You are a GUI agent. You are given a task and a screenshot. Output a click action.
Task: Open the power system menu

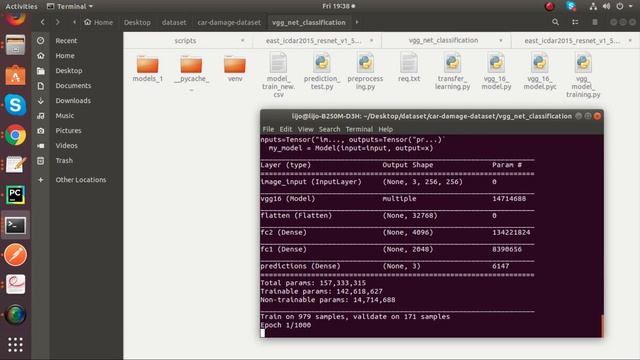620,6
